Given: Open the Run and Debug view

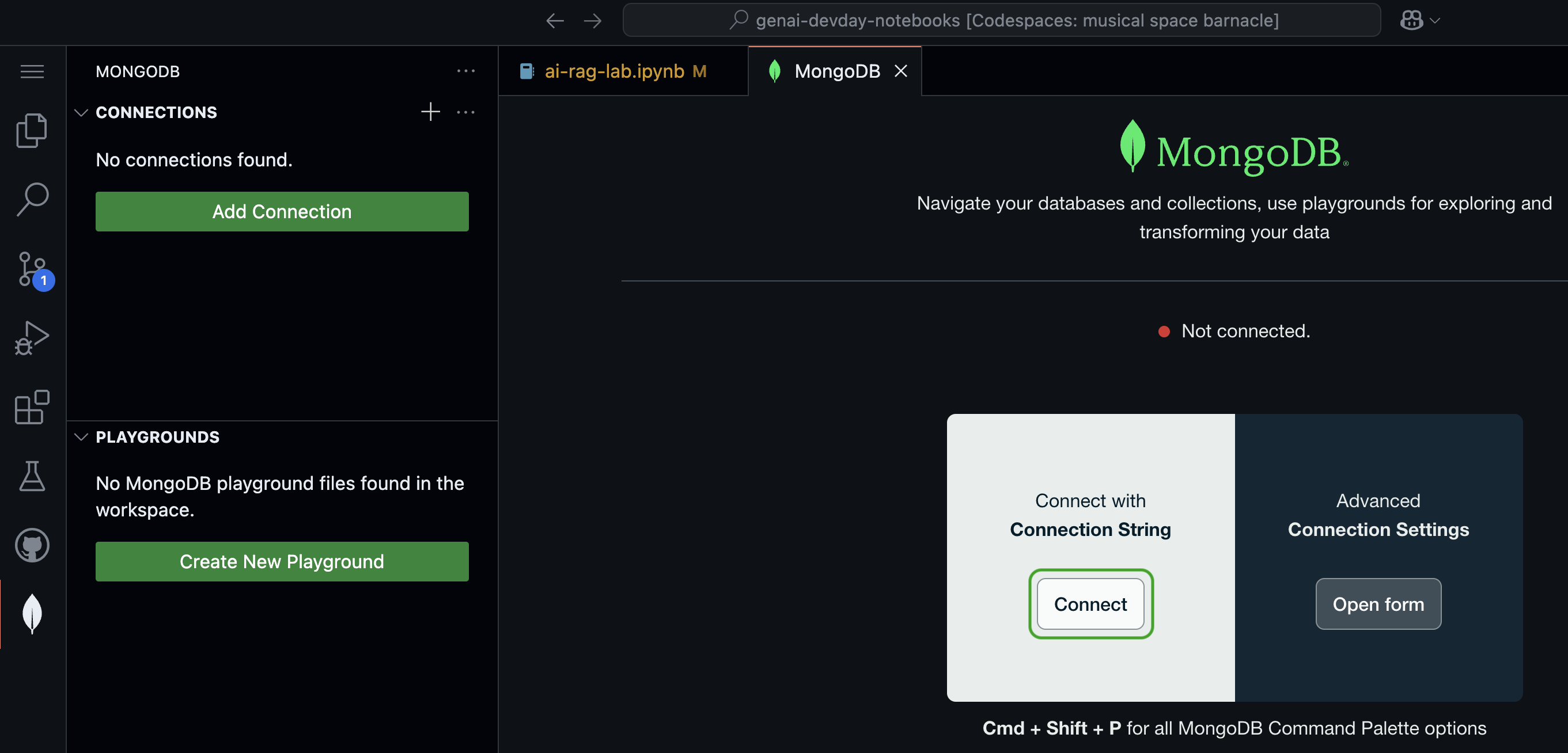Looking at the screenshot, I should pyautogui.click(x=32, y=338).
